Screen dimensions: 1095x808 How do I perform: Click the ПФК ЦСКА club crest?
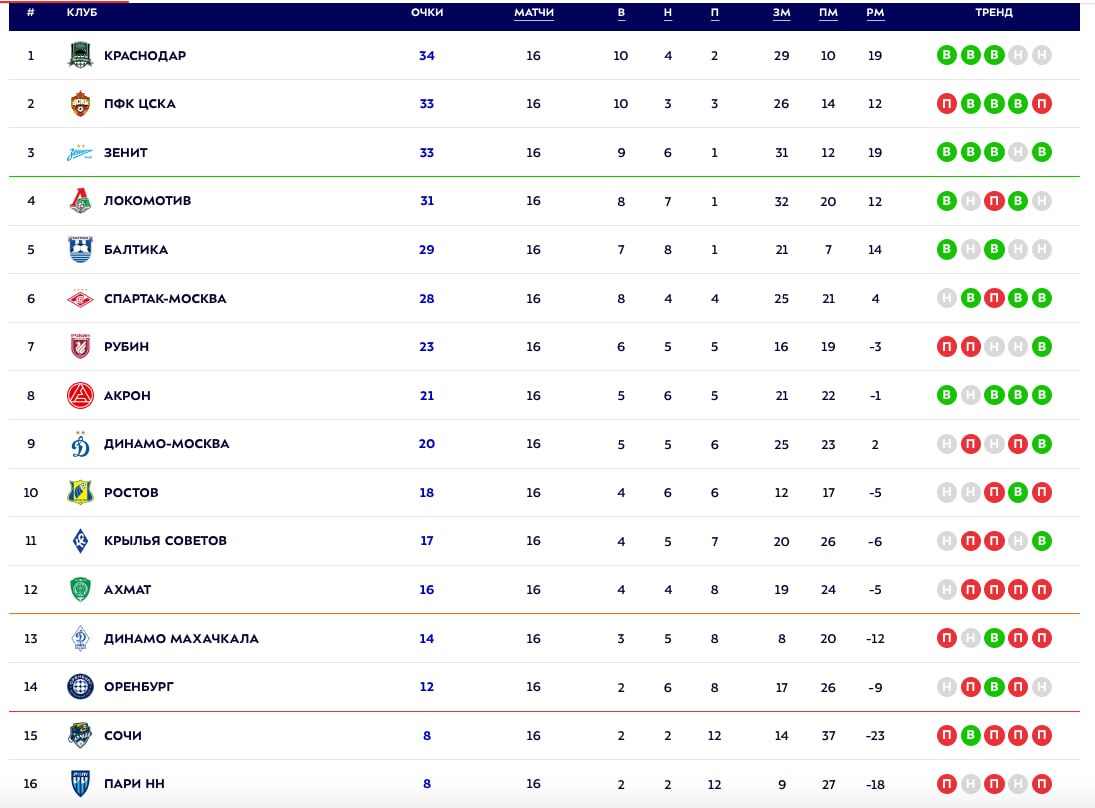pyautogui.click(x=80, y=104)
